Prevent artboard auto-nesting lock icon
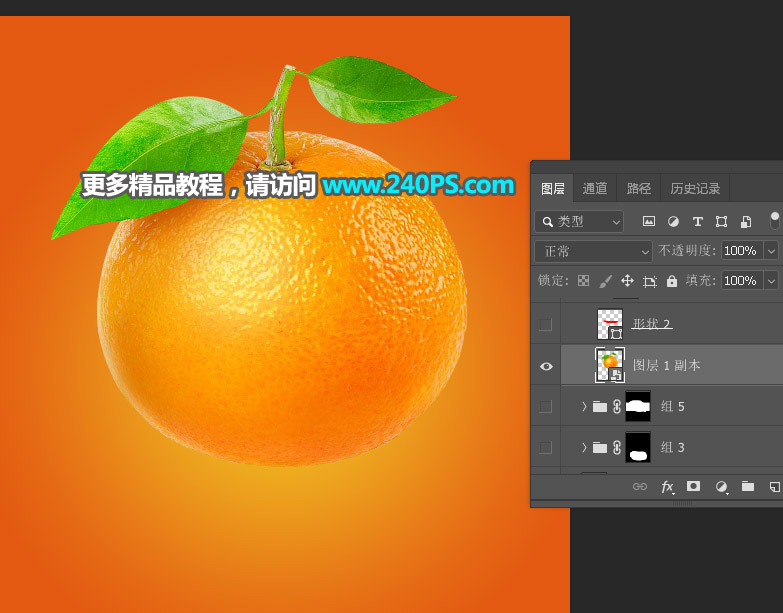The height and width of the screenshot is (613, 783). pyautogui.click(x=650, y=282)
